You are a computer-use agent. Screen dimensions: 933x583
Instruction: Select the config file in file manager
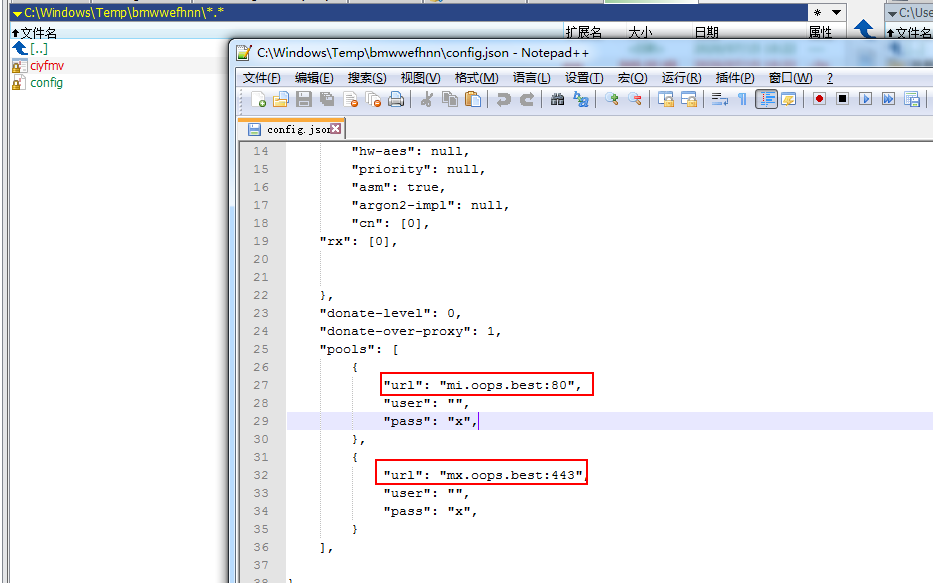point(46,83)
